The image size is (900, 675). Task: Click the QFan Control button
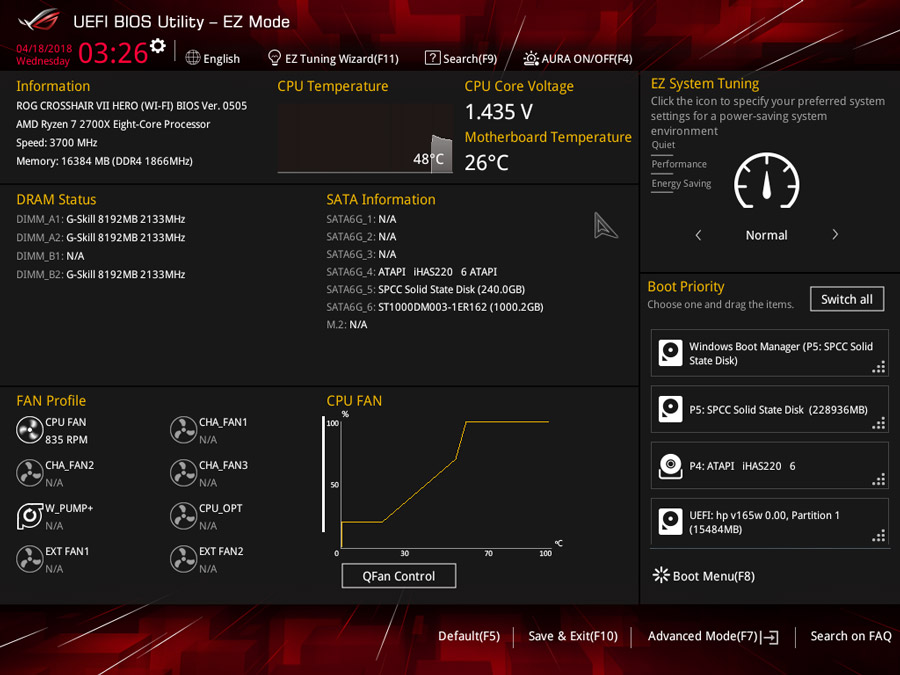point(399,576)
